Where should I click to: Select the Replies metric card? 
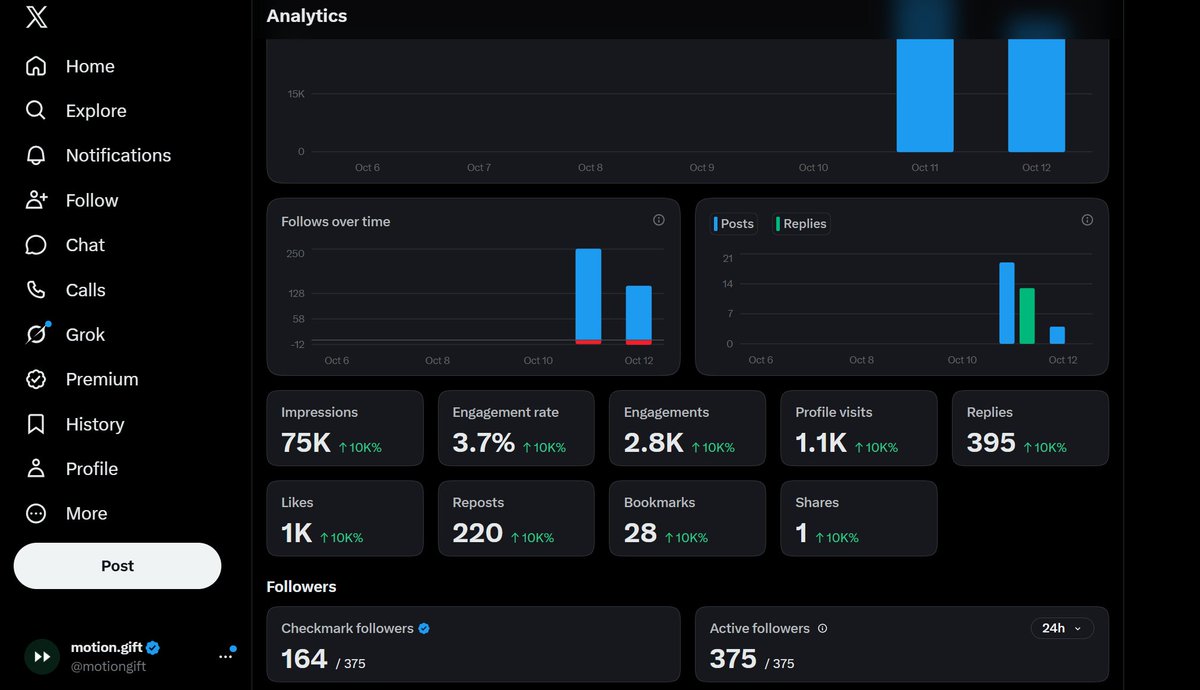pos(1030,428)
